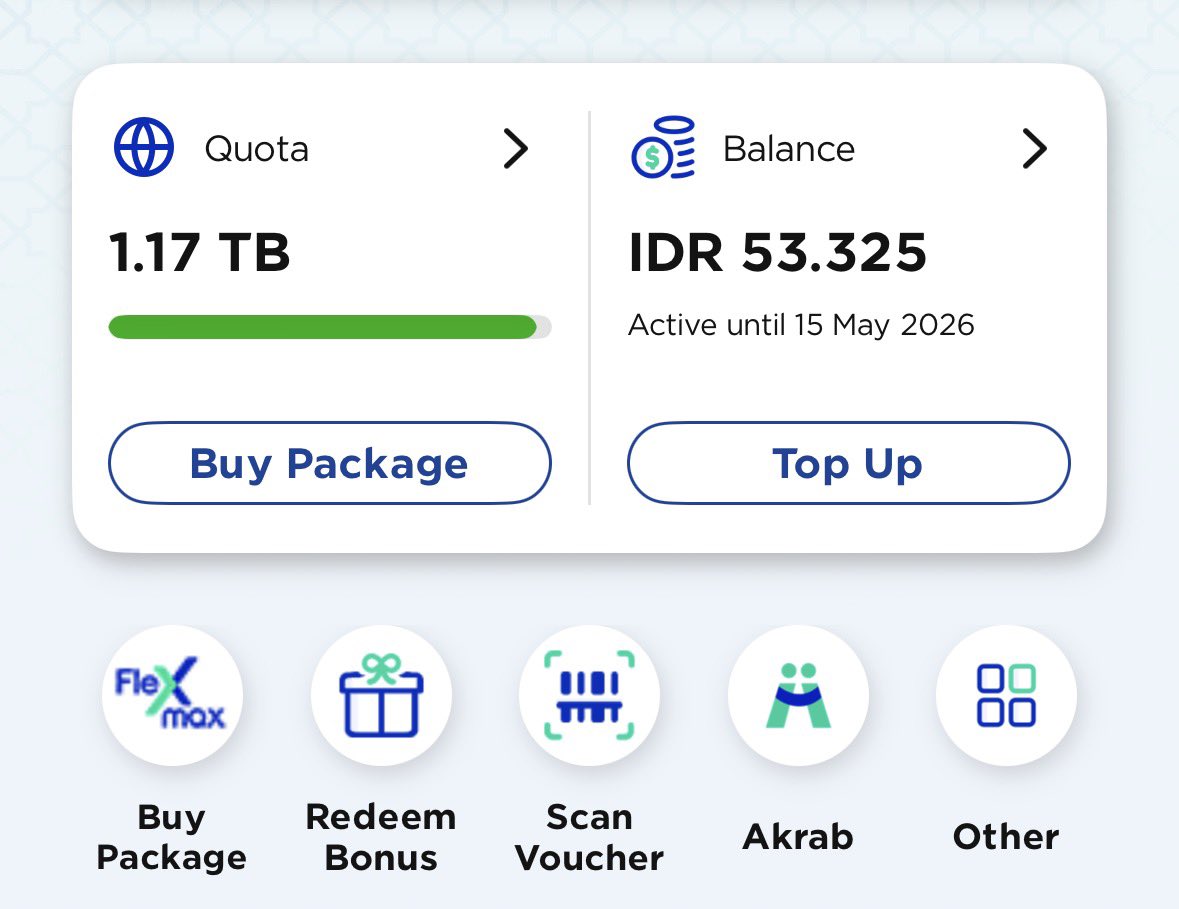Open the Akrab people icon
Screen dimensions: 1179x909
(x=799, y=695)
